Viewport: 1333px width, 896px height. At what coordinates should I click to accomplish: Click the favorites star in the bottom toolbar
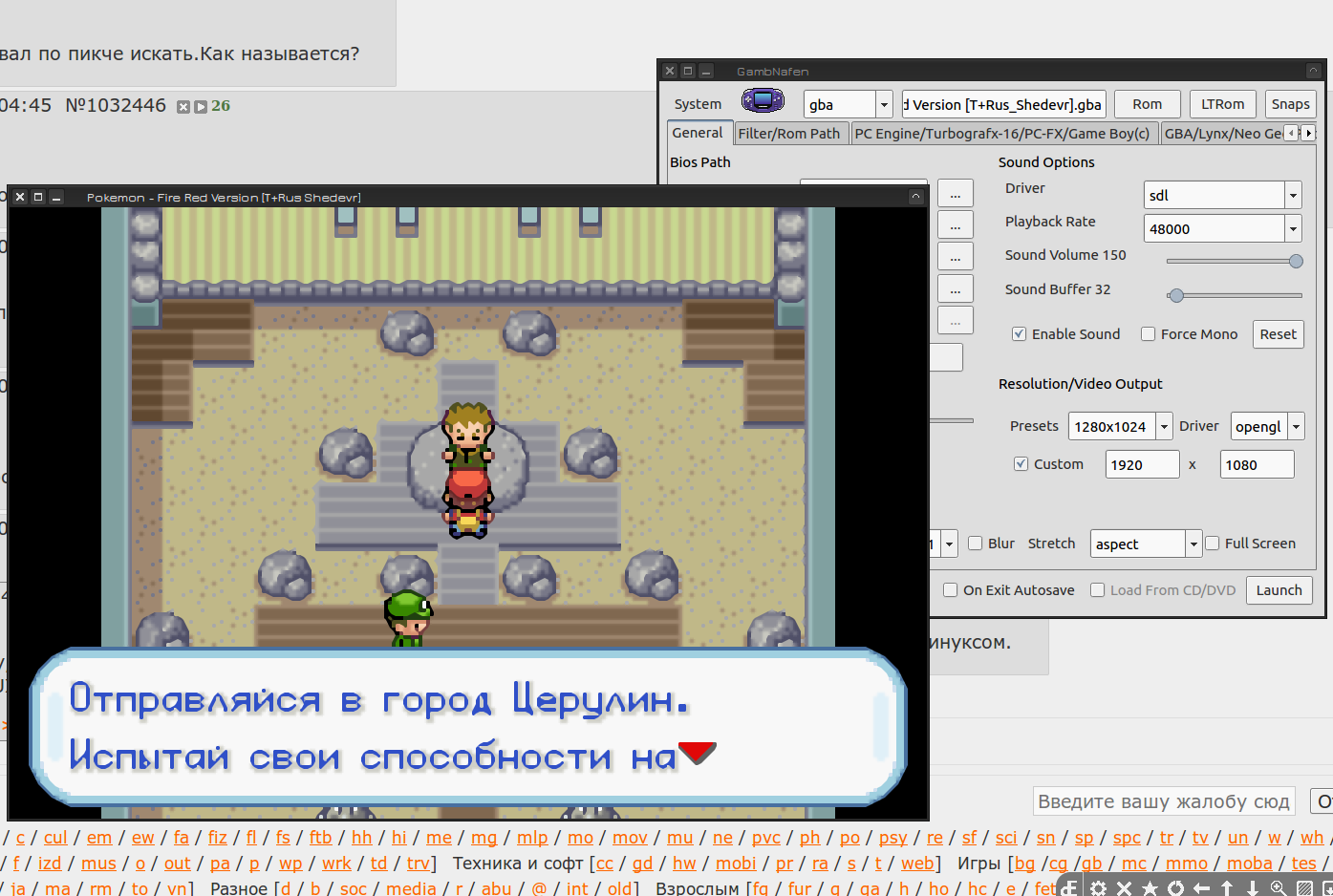[x=1150, y=888]
